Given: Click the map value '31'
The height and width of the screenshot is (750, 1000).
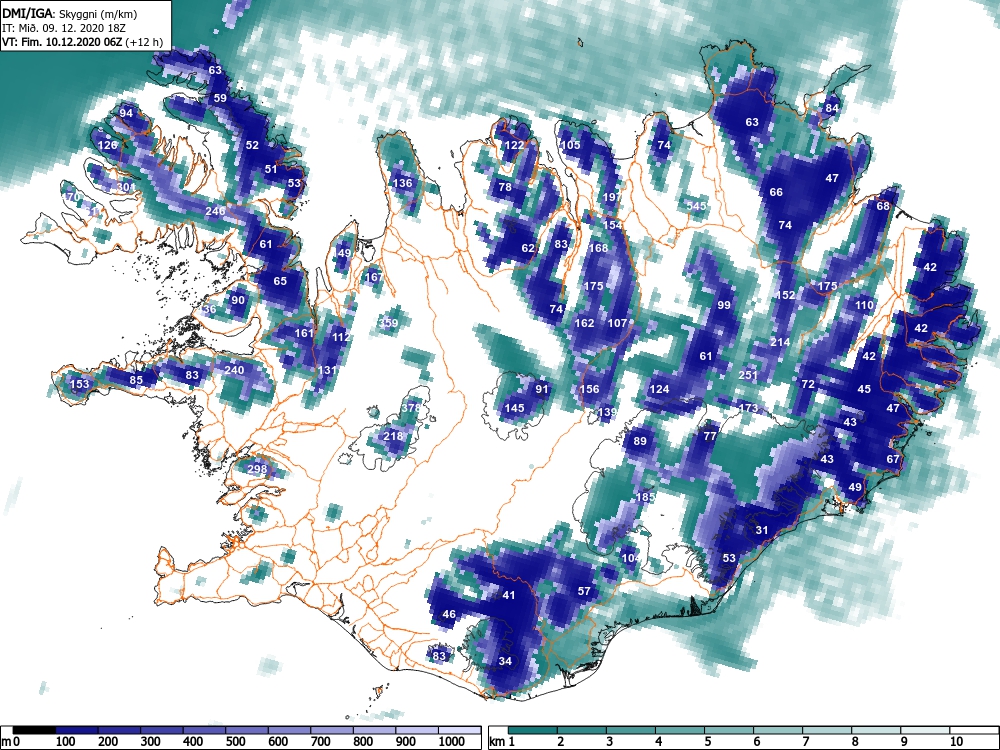Looking at the screenshot, I should click(762, 529).
